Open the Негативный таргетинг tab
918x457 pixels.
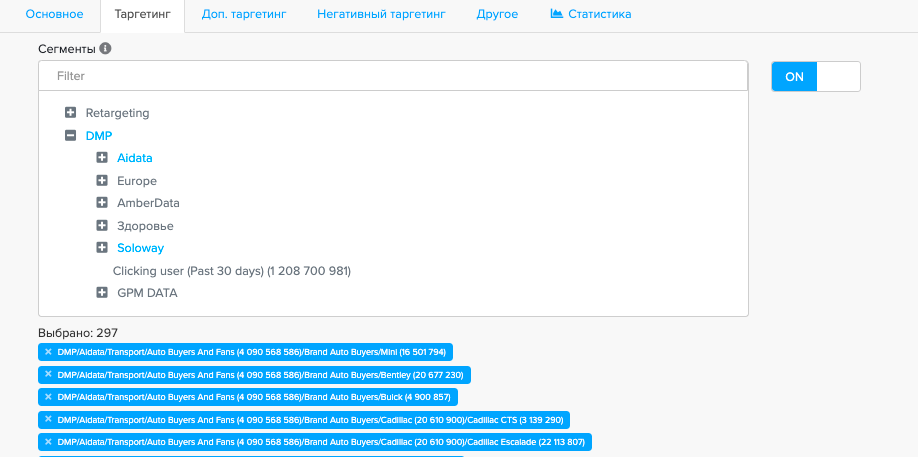click(x=381, y=15)
